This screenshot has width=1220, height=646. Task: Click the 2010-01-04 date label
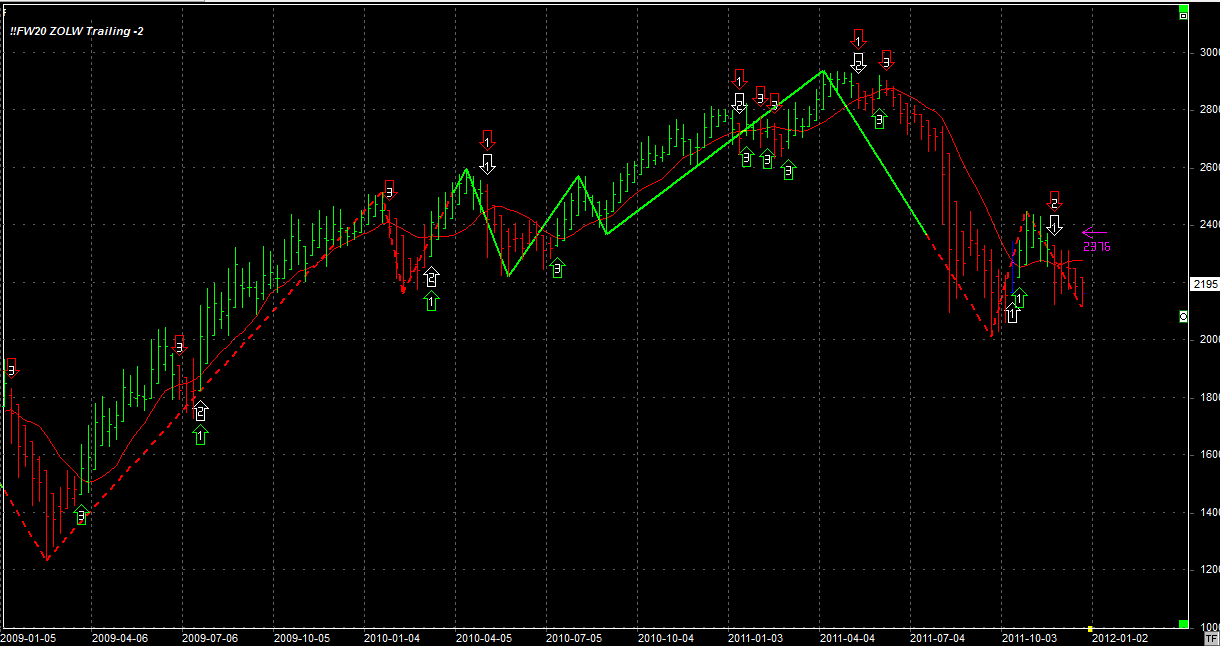click(392, 637)
